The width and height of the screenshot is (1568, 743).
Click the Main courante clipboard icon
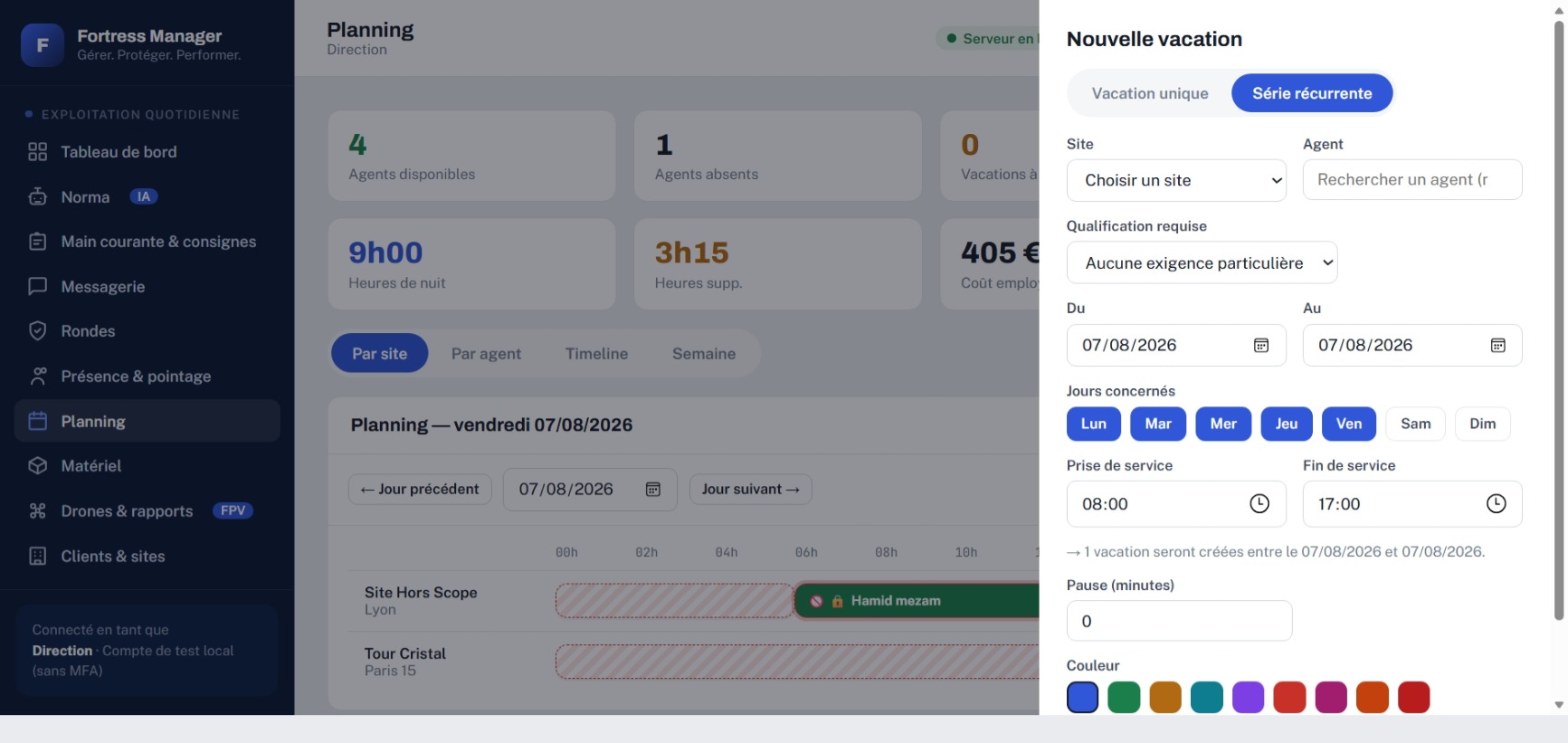click(x=37, y=242)
